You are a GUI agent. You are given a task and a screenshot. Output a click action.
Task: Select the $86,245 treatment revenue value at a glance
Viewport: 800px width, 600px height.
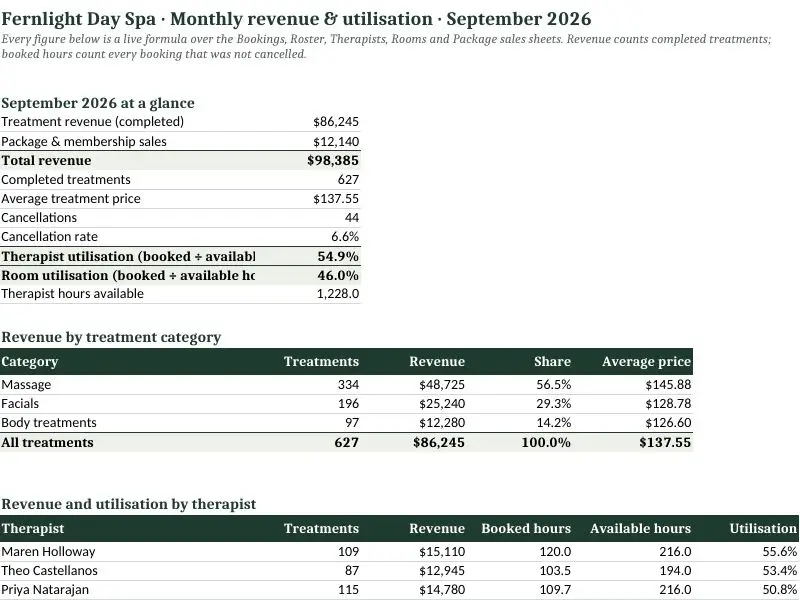pos(336,121)
